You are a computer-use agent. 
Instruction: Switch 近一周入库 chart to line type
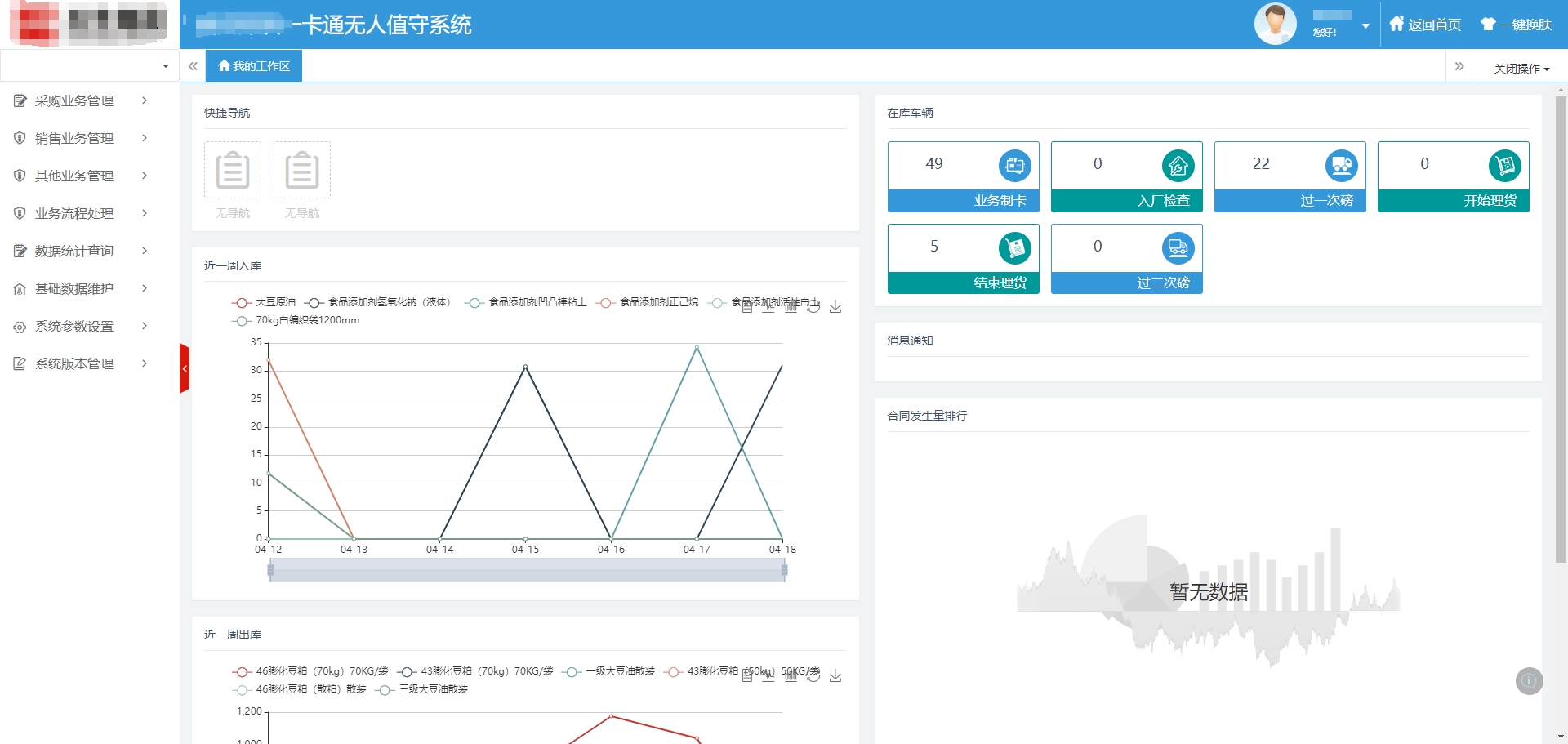click(x=768, y=307)
